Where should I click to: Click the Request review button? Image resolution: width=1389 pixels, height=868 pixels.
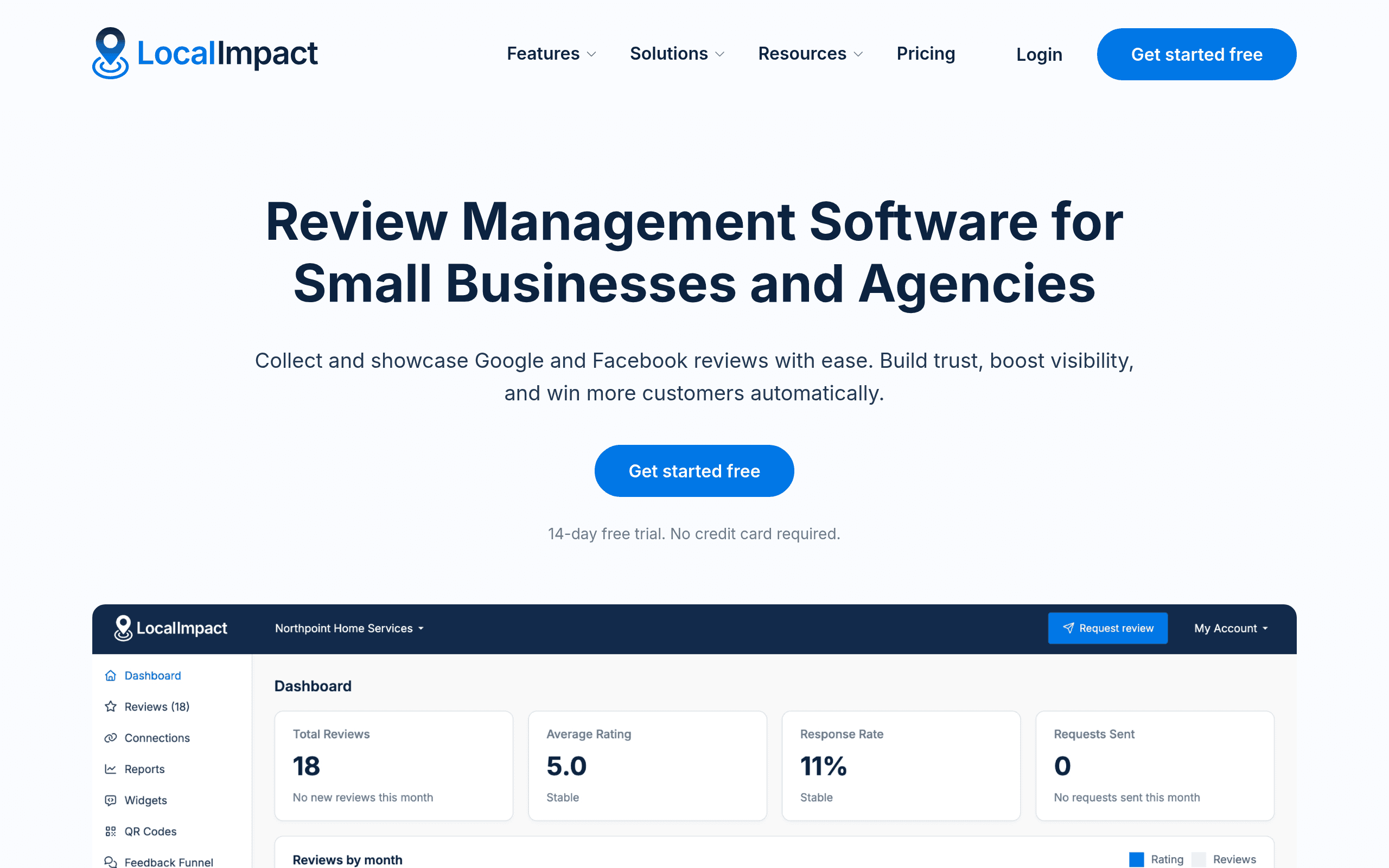pyautogui.click(x=1107, y=628)
